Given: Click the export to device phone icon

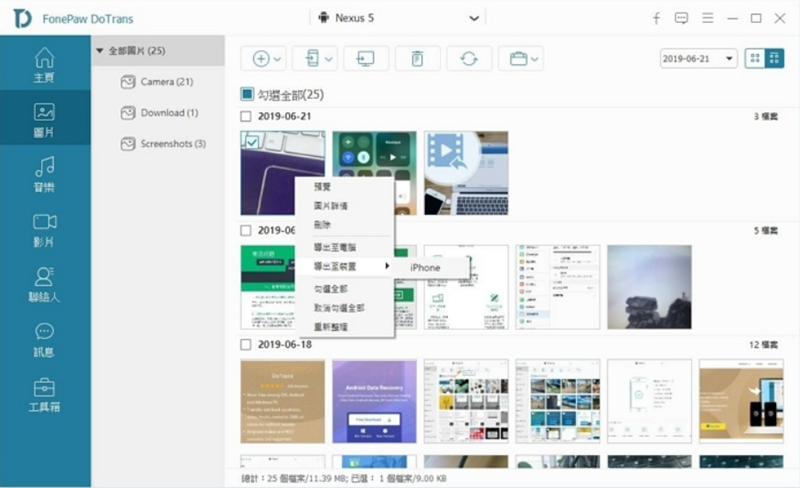Looking at the screenshot, I should (x=312, y=59).
